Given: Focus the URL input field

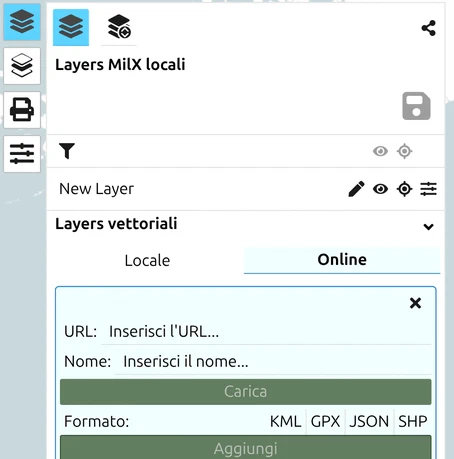Looking at the screenshot, I should pyautogui.click(x=266, y=332).
